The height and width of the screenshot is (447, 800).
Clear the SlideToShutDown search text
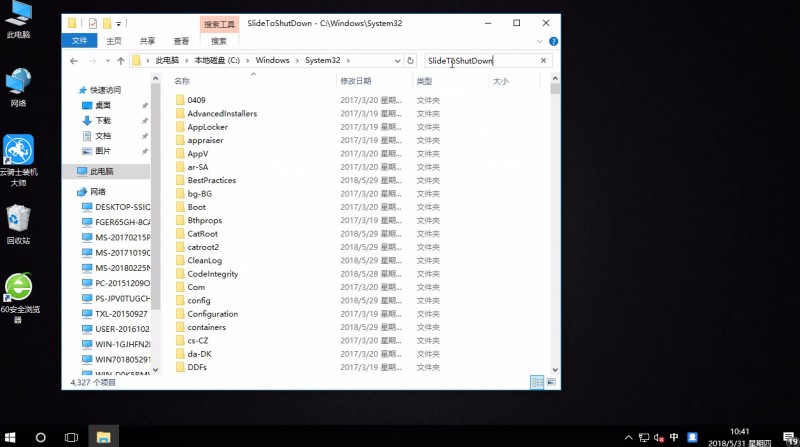(543, 61)
